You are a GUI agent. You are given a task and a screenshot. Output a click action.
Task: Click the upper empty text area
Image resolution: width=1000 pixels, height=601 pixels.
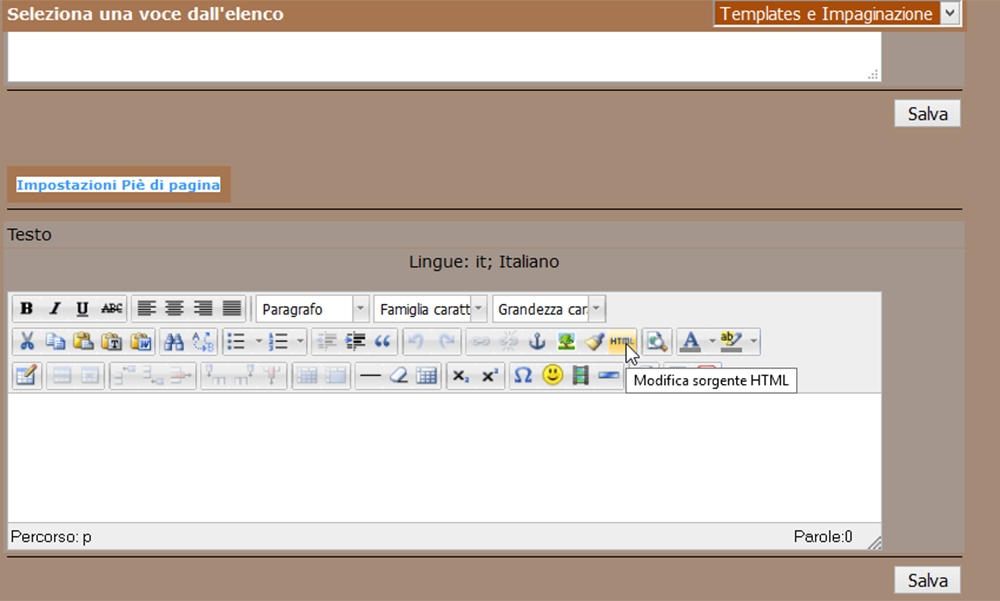[445, 56]
